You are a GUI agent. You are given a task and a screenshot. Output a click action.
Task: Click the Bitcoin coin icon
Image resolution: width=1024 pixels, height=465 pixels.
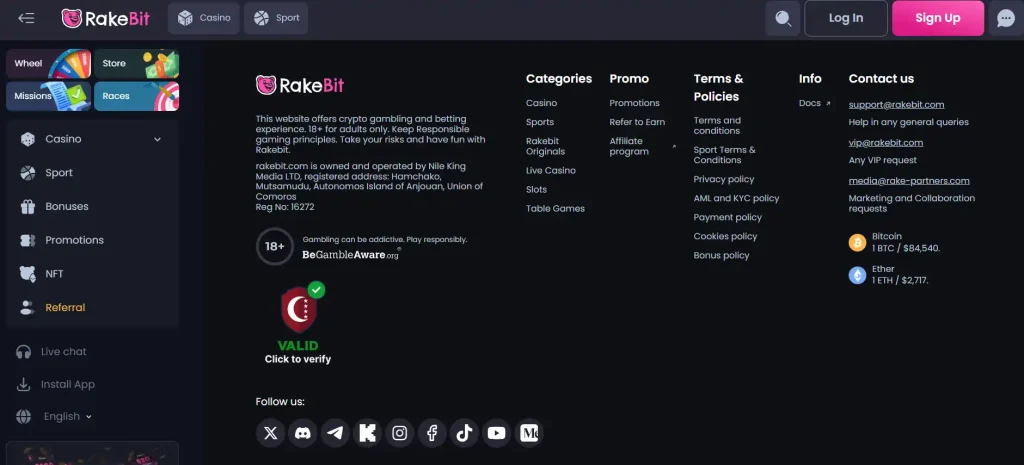coord(857,242)
